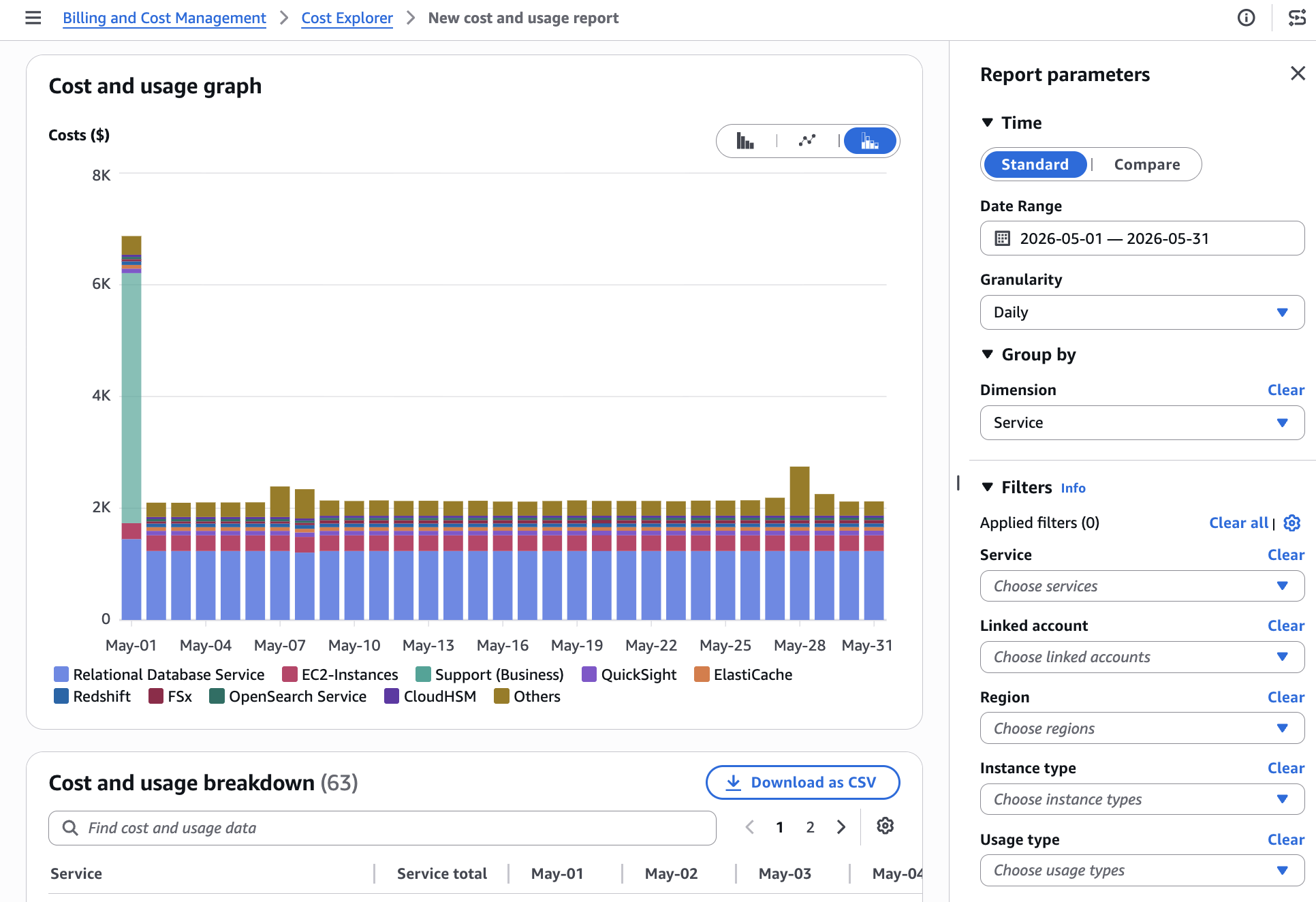Clear the Service filter
The image size is (1316, 902).
coord(1285,555)
